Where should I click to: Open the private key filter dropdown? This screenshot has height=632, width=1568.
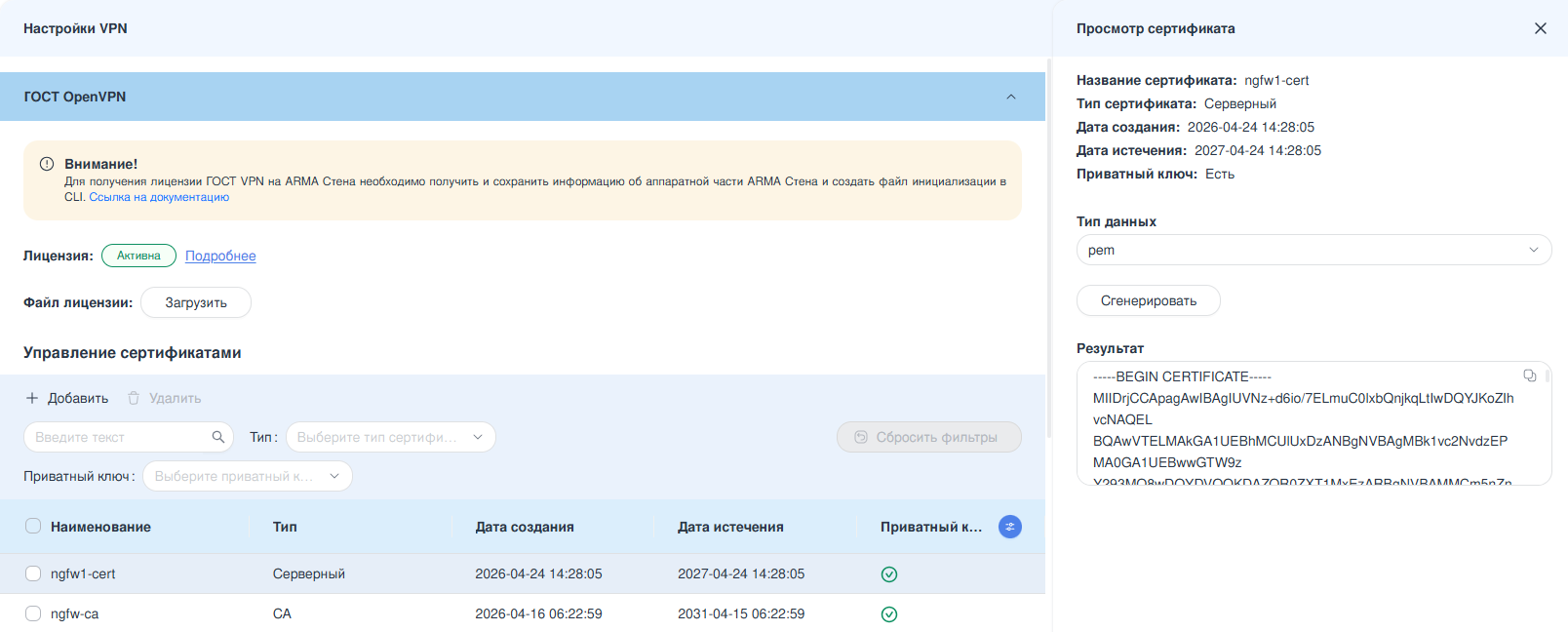pyautogui.click(x=248, y=476)
